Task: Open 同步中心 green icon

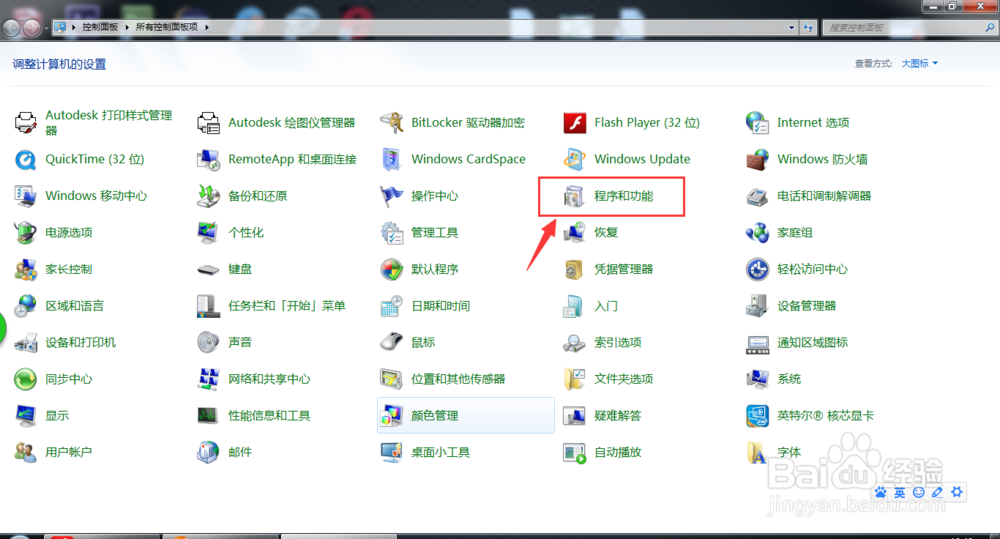Action: 26,379
